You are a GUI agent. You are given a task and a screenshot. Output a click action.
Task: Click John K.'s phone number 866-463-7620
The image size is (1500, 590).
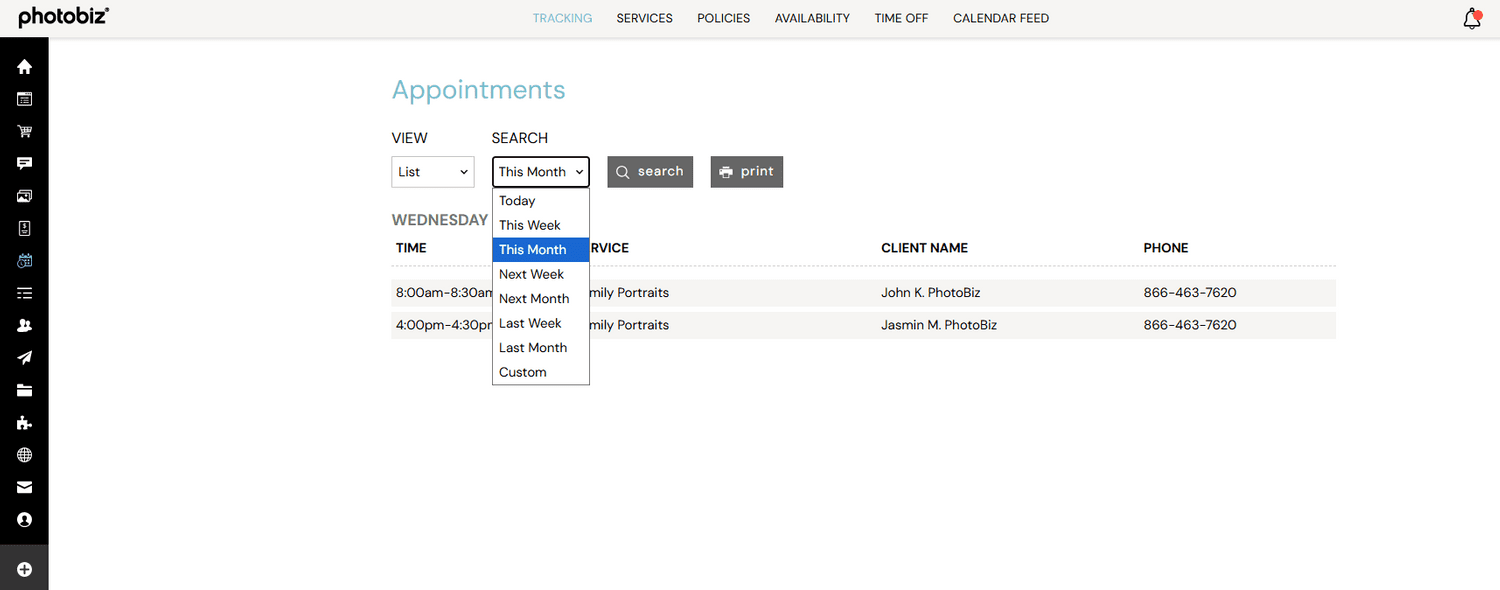1190,293
